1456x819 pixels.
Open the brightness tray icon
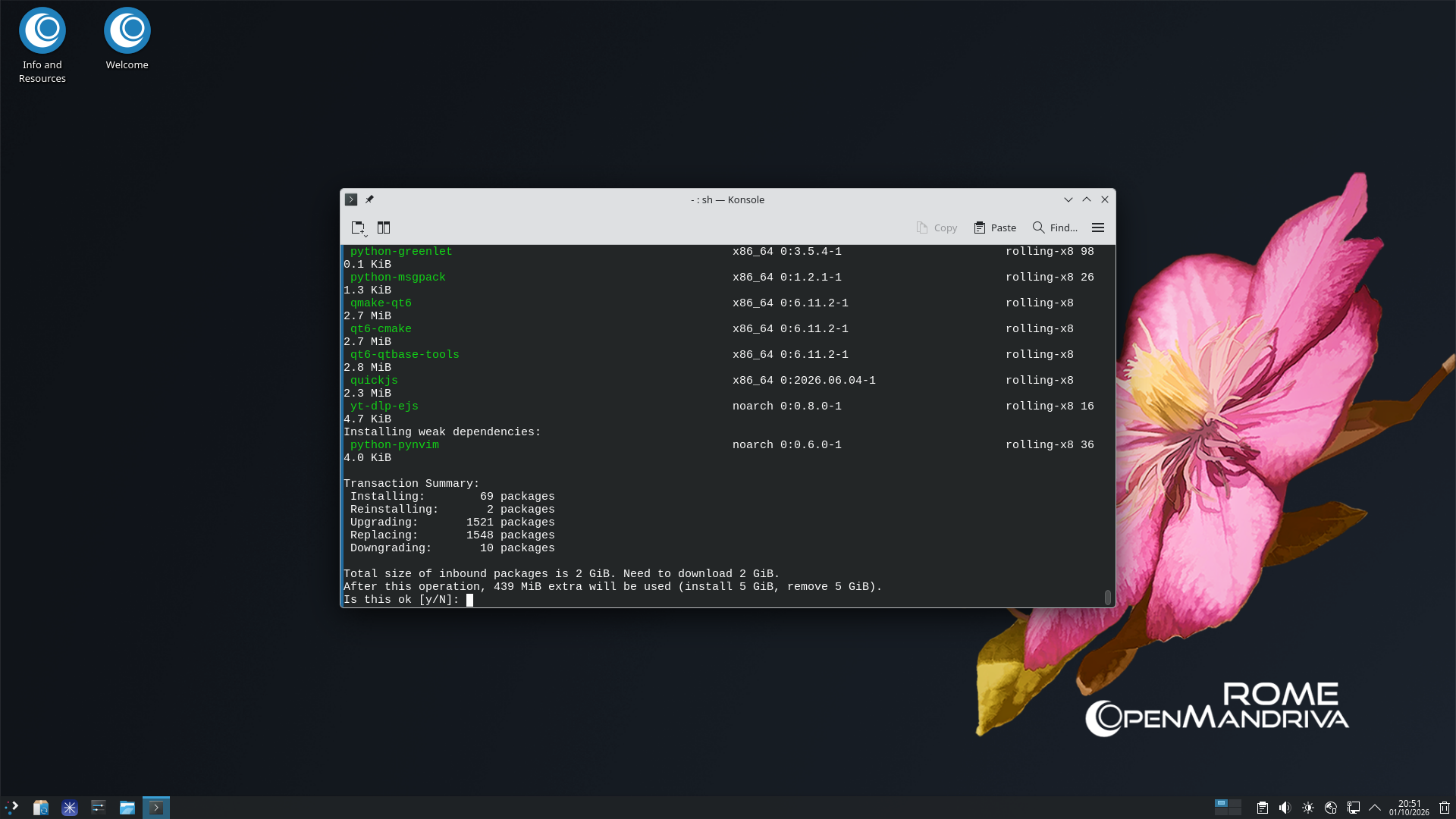tap(1308, 808)
